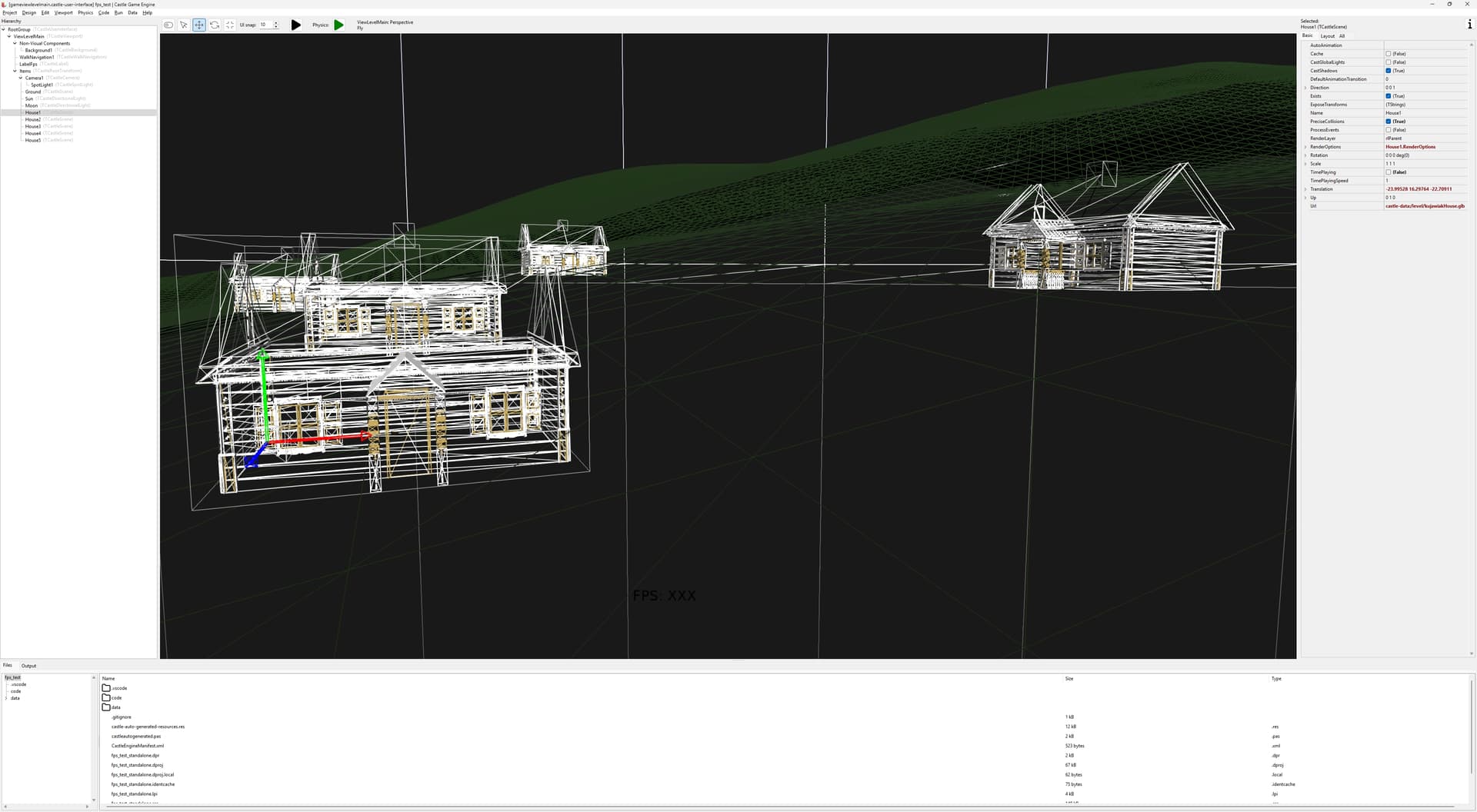The width and height of the screenshot is (1477, 812).
Task: Expand the Direction property
Action: (x=1305, y=88)
